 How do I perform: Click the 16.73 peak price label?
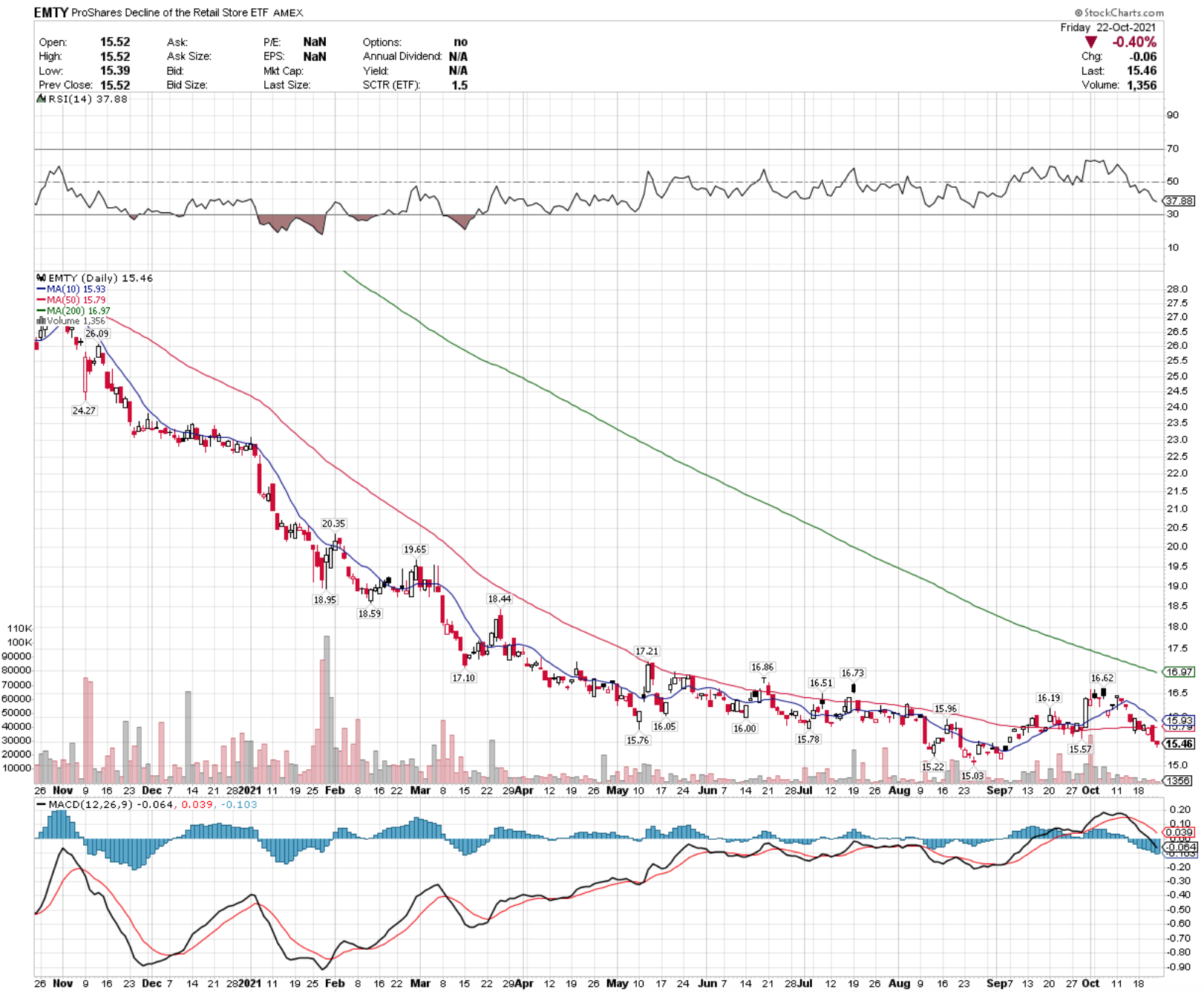tap(852, 673)
